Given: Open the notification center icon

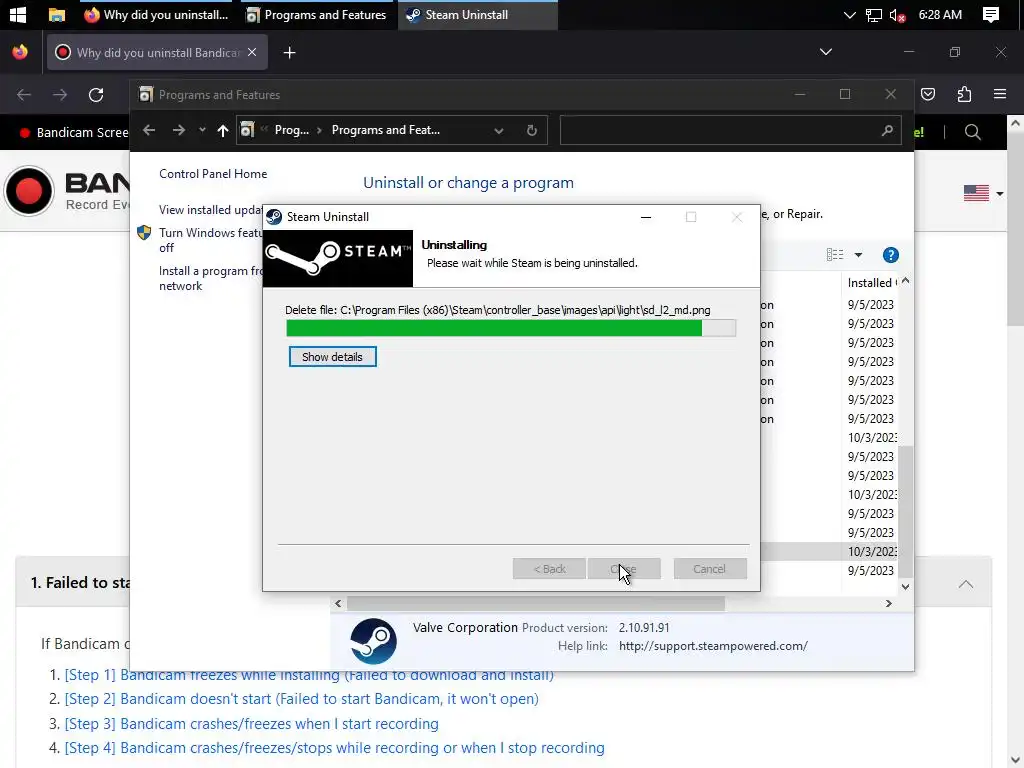Looking at the screenshot, I should [991, 14].
